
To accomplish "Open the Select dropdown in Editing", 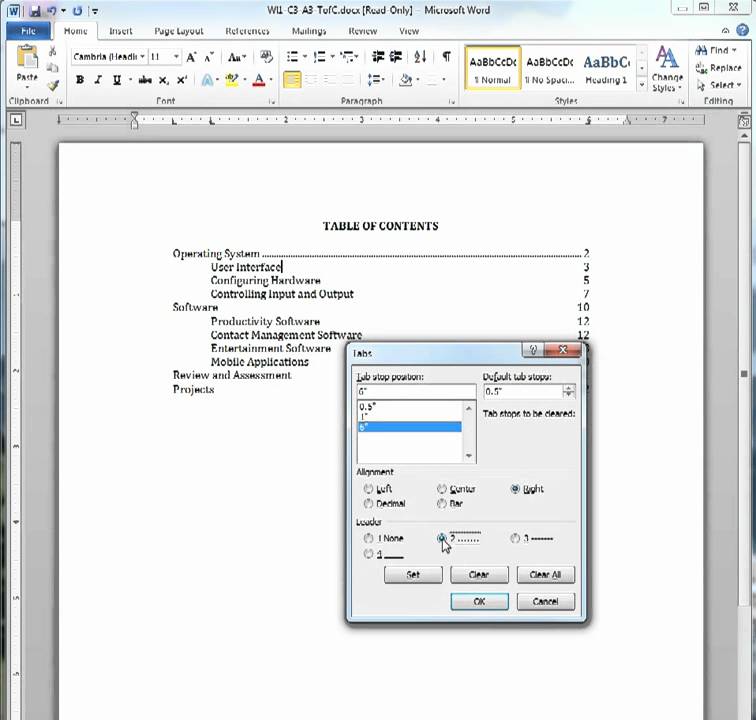I will pos(719,85).
